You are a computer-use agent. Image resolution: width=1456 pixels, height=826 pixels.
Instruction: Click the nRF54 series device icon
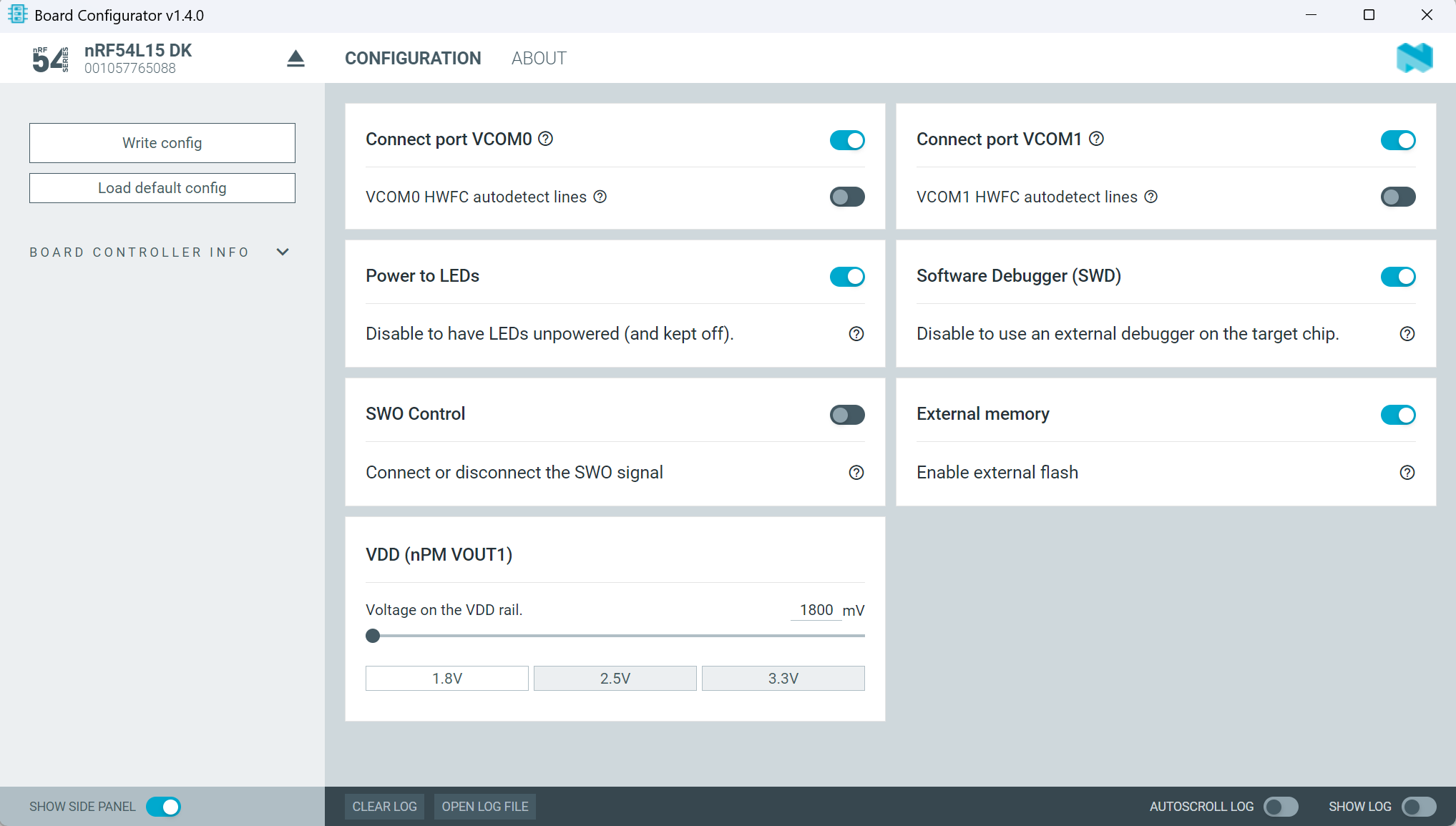pos(51,59)
